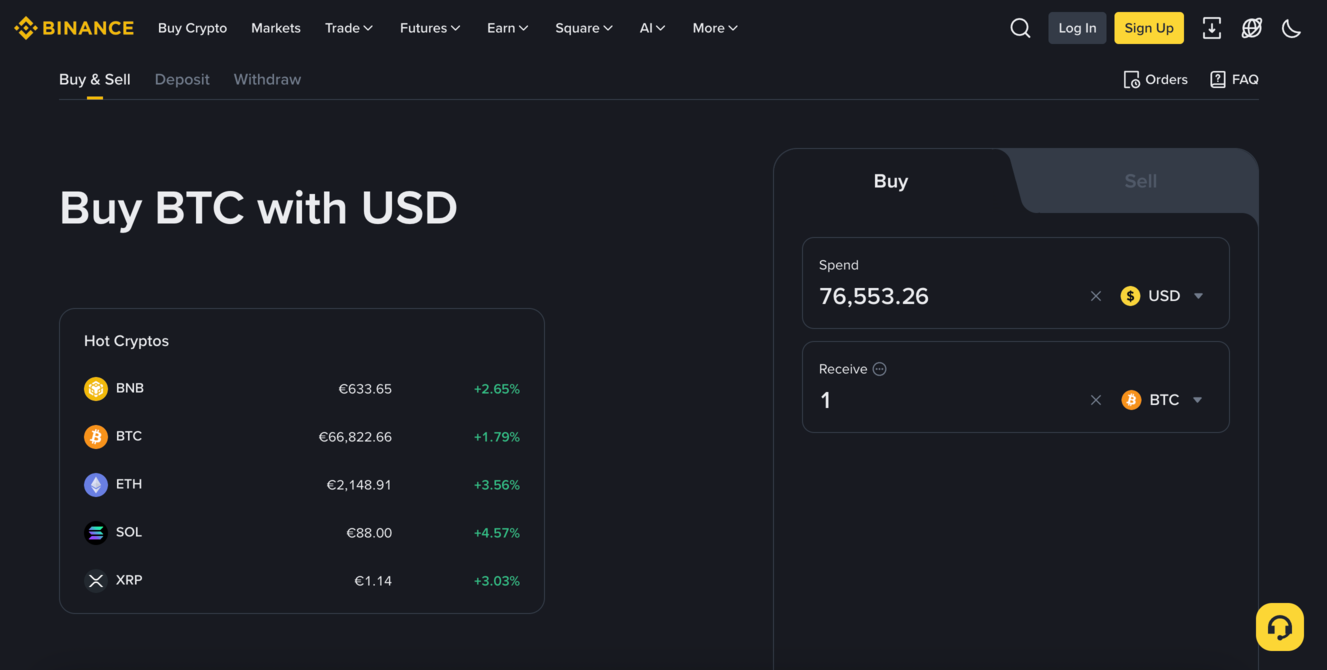Click the Orders icon
1327x670 pixels.
[1132, 80]
